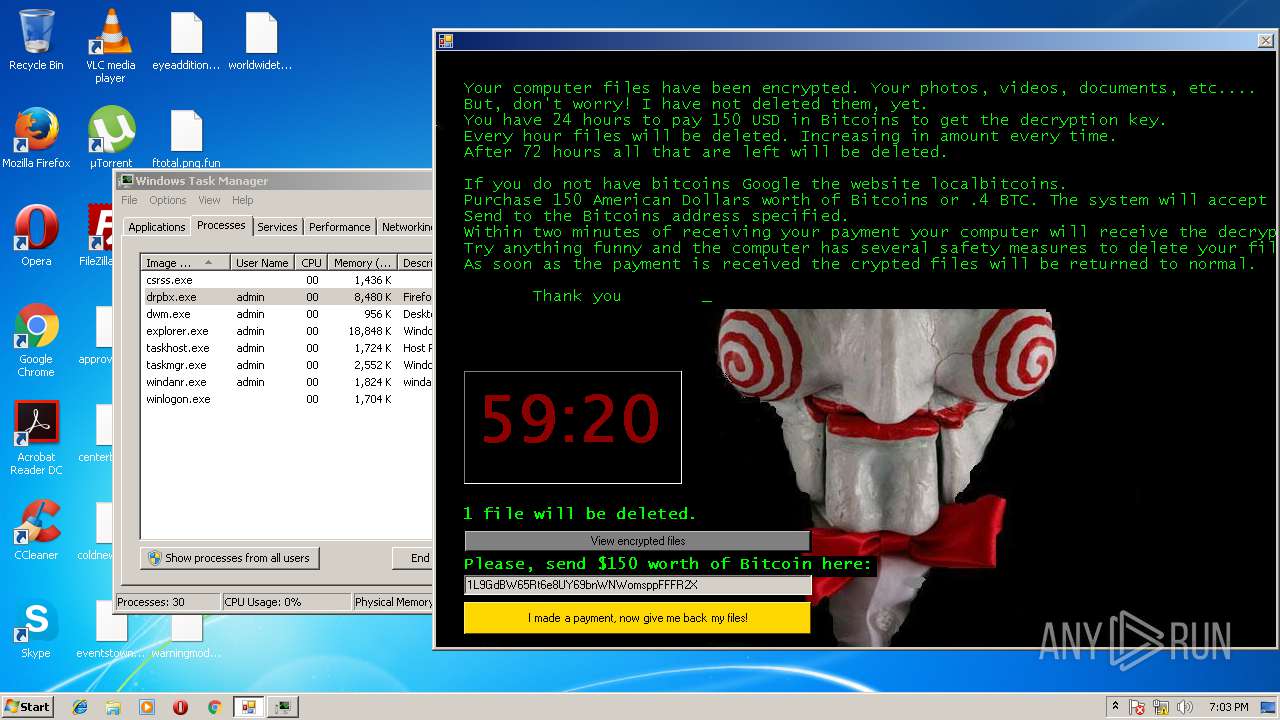Select eventstown file on desktop
1280x720 pixels.
(110, 630)
